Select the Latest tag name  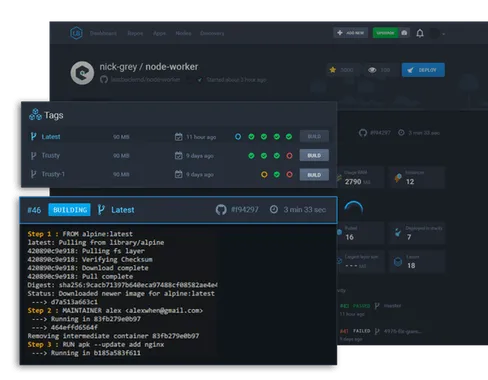point(51,137)
